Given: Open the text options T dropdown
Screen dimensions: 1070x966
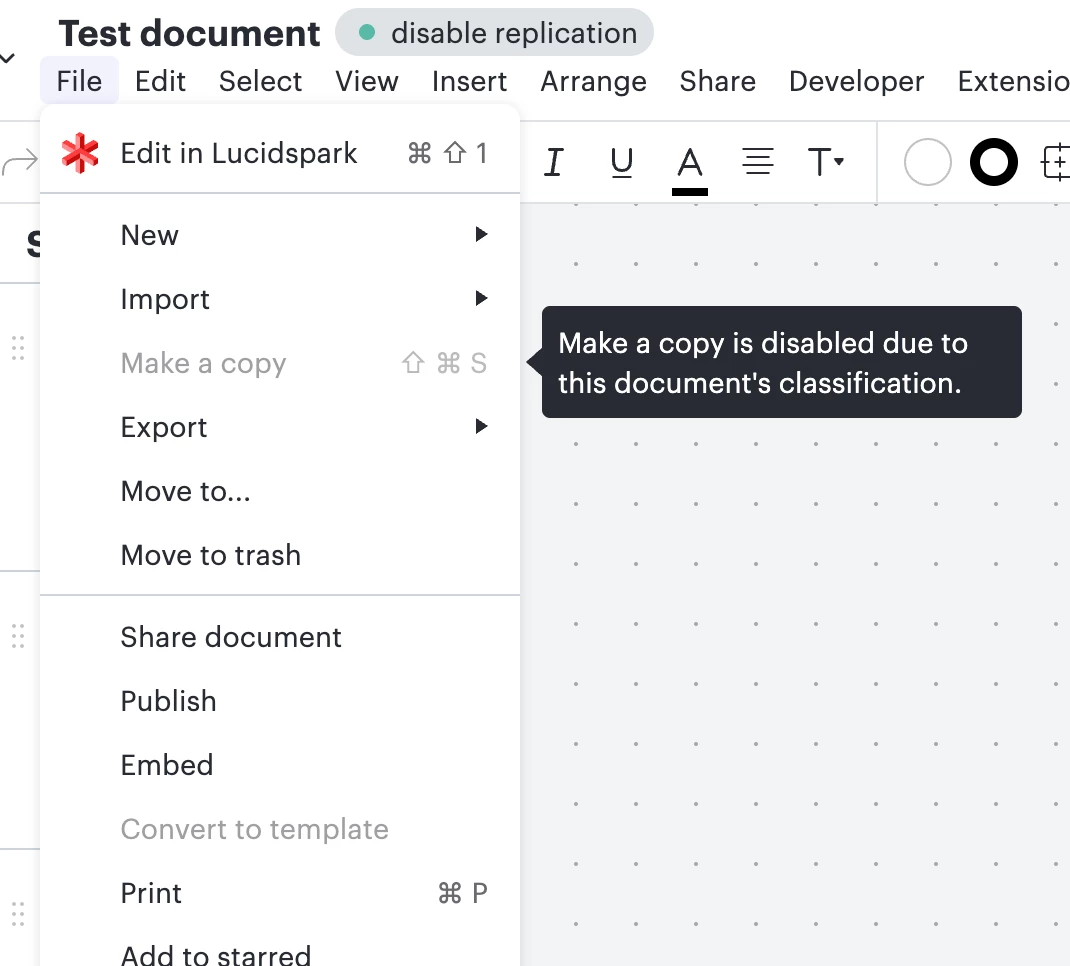Looking at the screenshot, I should click(x=826, y=162).
